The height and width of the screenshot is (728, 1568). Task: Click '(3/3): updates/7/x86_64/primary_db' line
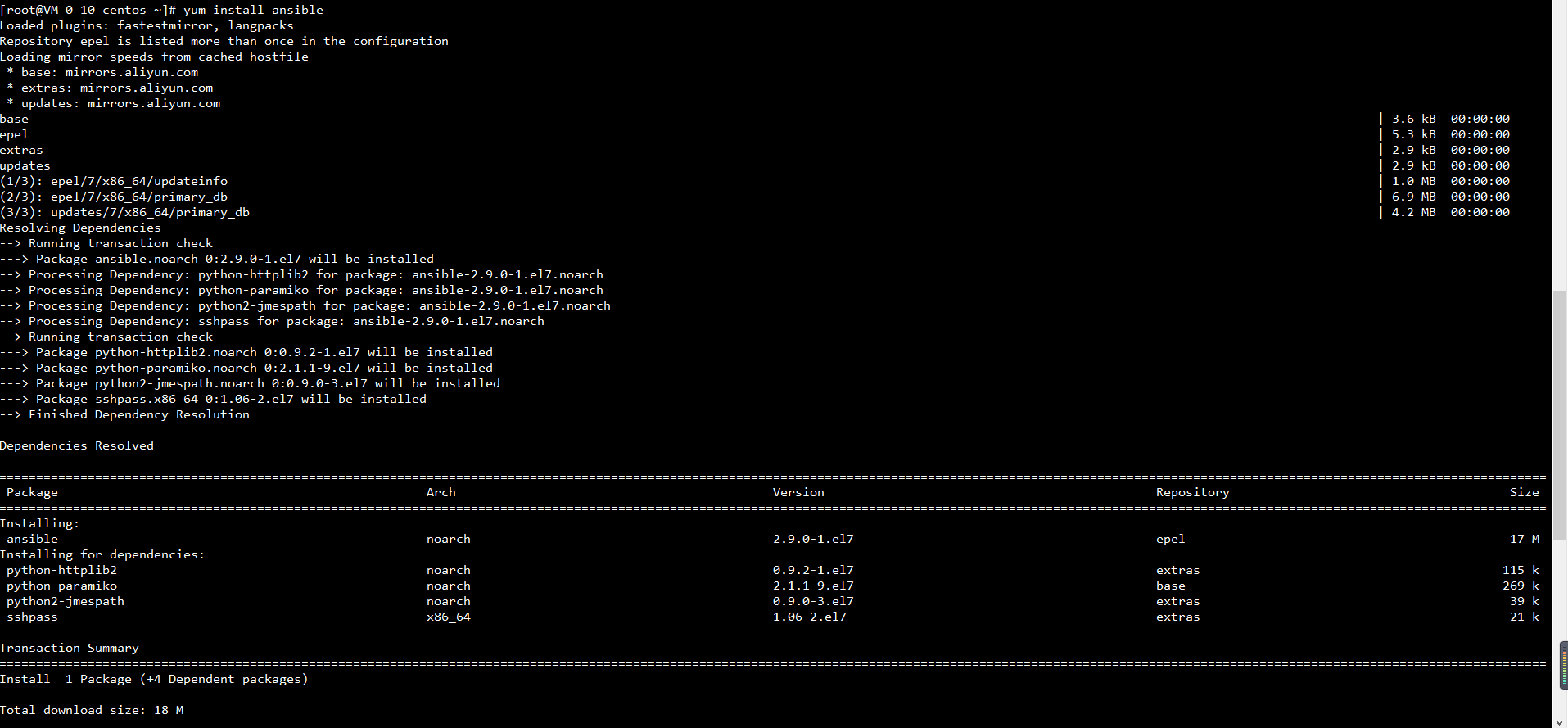[124, 212]
